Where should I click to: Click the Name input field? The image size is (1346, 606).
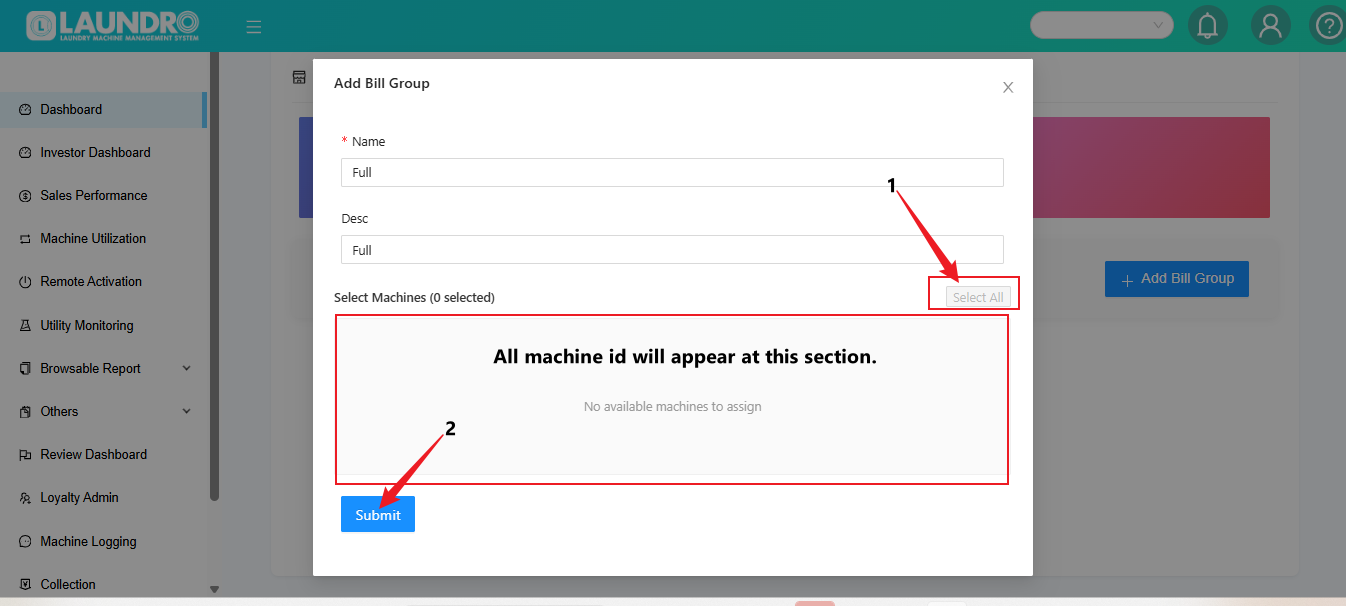pyautogui.click(x=672, y=172)
